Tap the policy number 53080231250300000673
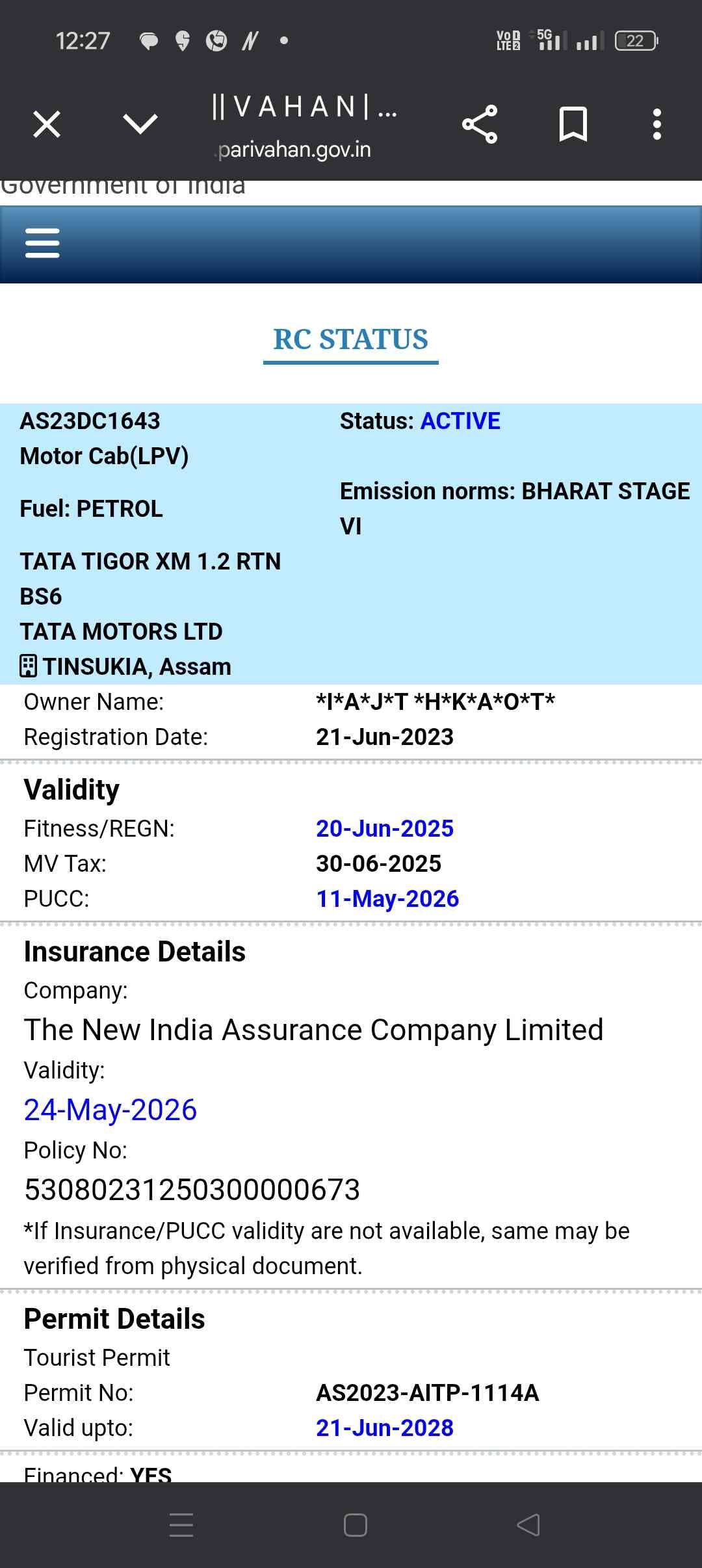The width and height of the screenshot is (702, 1568). point(192,1190)
